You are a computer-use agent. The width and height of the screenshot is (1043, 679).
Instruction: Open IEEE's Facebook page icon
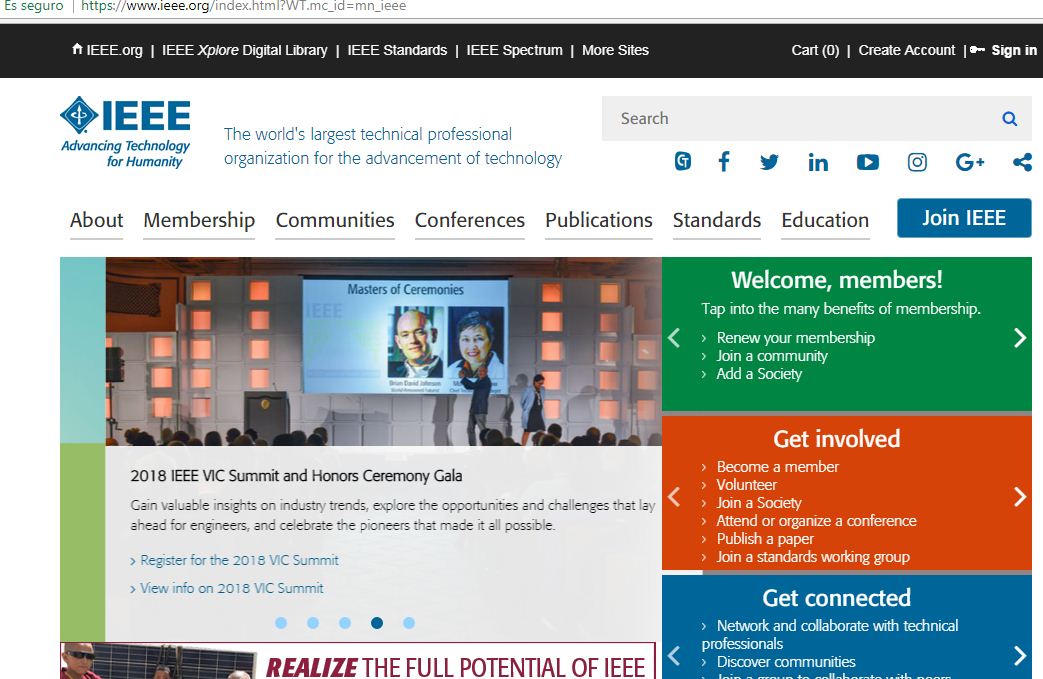coord(724,162)
